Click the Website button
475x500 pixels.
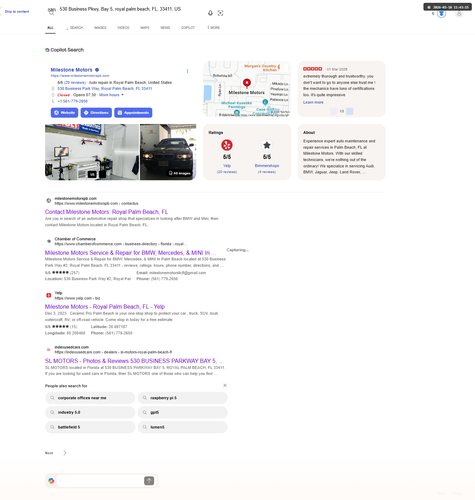[x=64, y=113]
